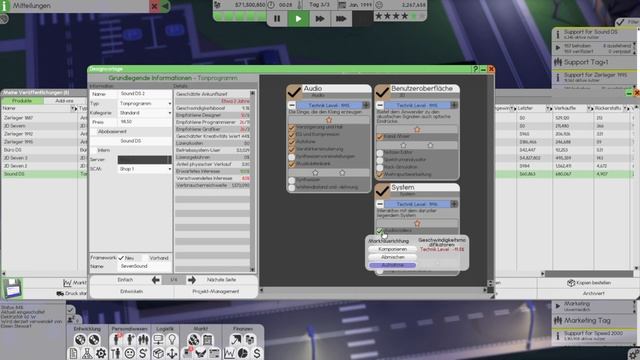This screenshot has height=360, width=640.
Task: Click the design canvas horizontal scrollbar
Action: click(x=373, y=290)
